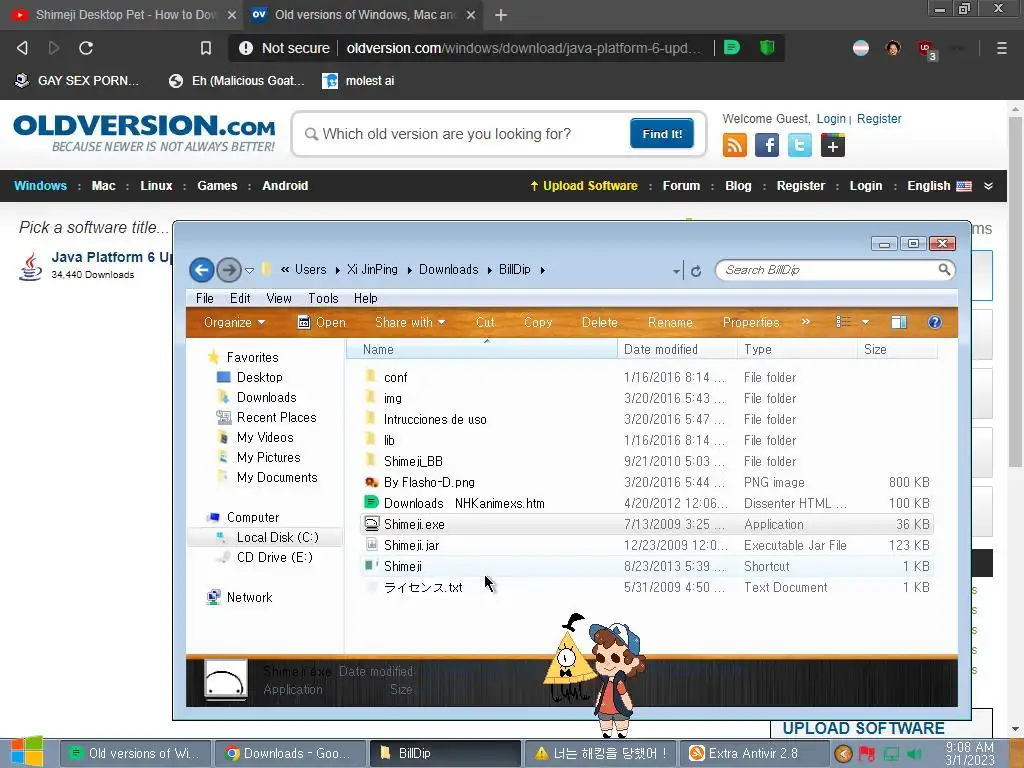Open Explorer help icon
The height and width of the screenshot is (768, 1024).
click(935, 322)
